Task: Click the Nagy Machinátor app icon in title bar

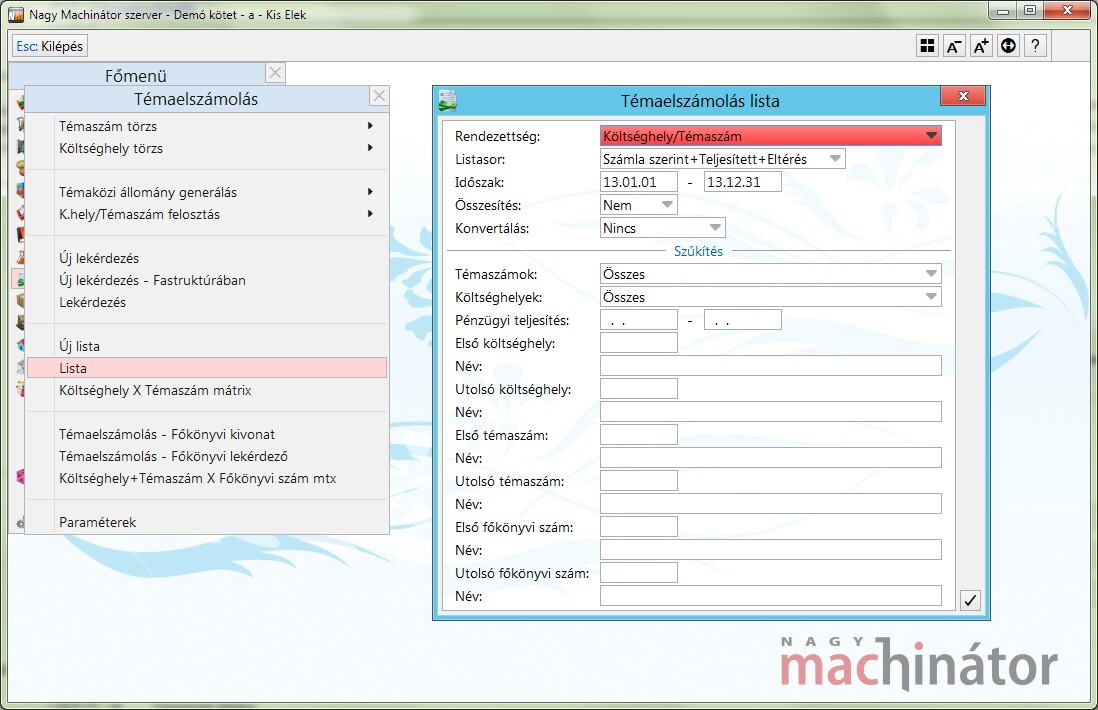Action: tap(15, 15)
